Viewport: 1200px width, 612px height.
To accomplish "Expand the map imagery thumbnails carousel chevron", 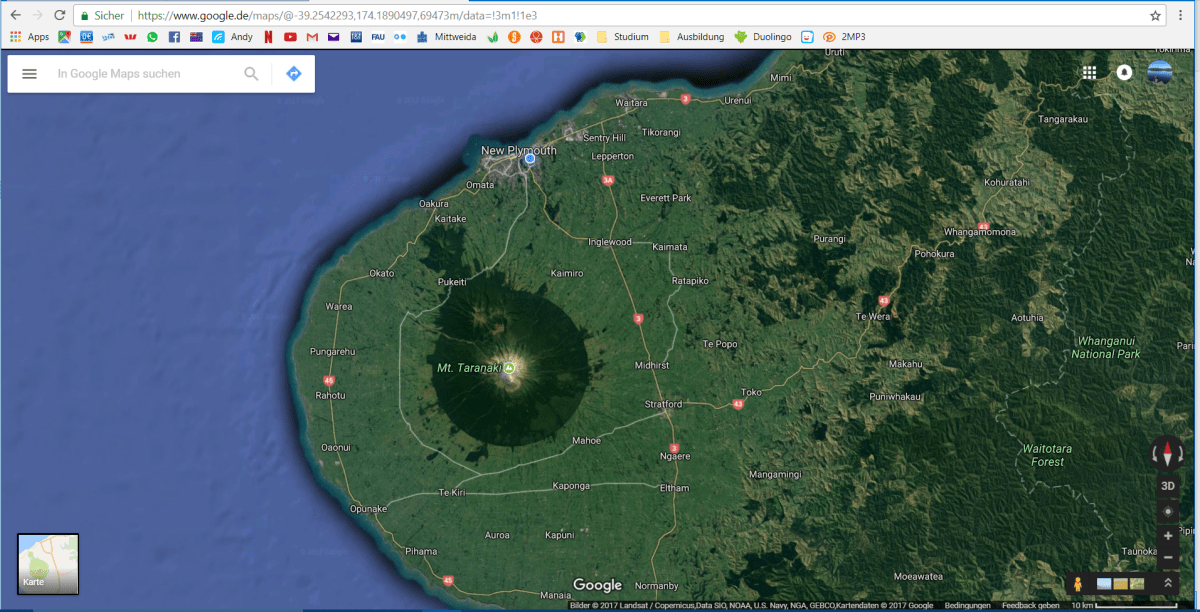I will point(1168,582).
